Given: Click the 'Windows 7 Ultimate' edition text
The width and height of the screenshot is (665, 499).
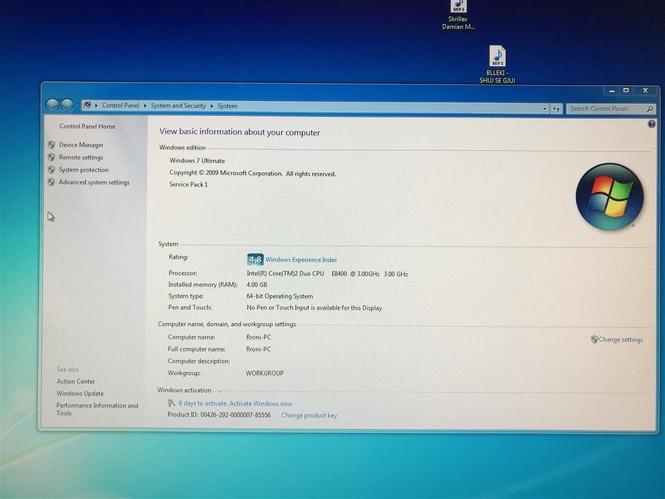Looking at the screenshot, I should tap(197, 161).
